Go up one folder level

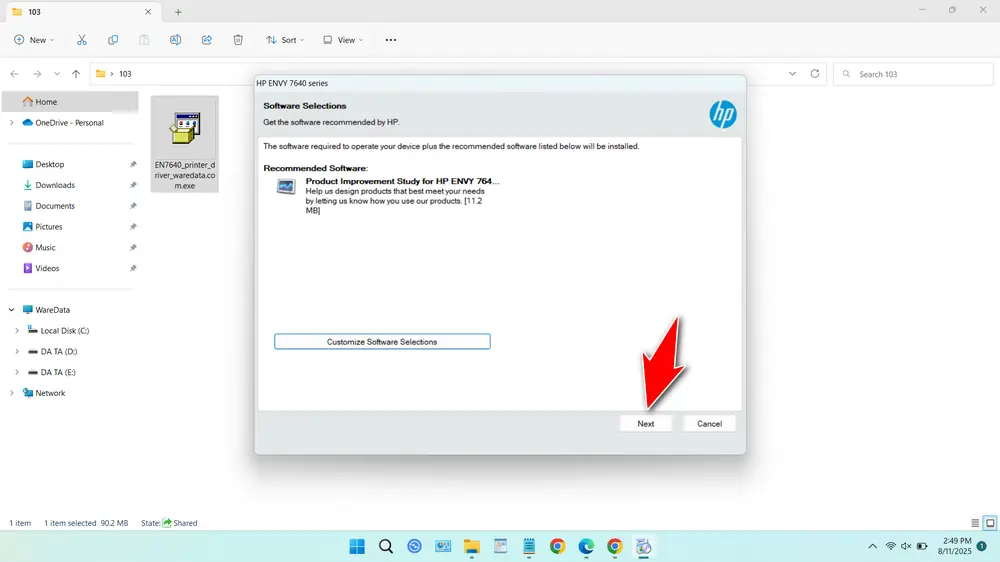click(x=76, y=74)
